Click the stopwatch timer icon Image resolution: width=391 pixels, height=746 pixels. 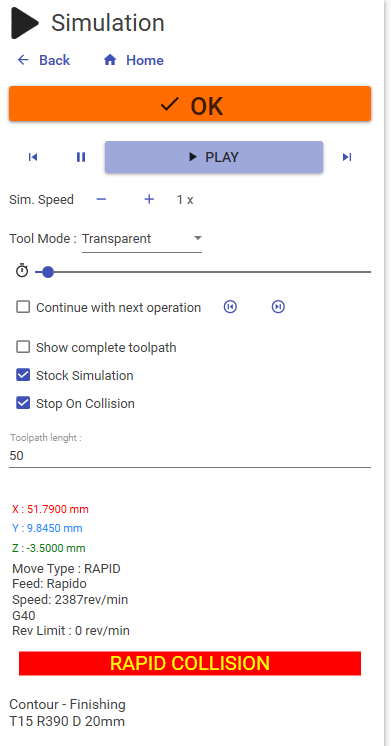click(22, 271)
